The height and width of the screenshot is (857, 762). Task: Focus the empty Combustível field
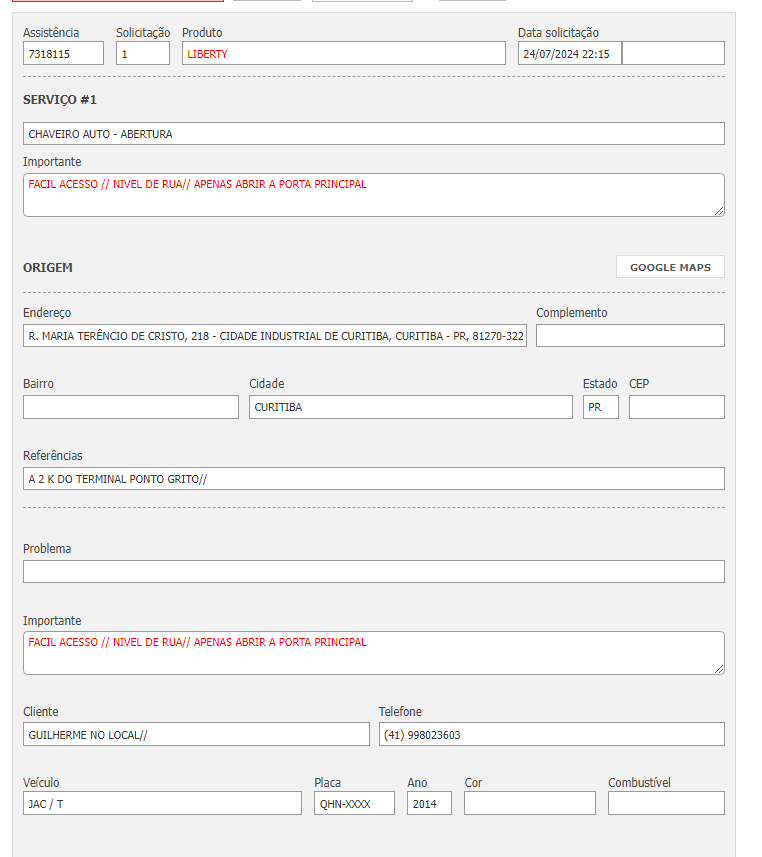pyautogui.click(x=666, y=804)
